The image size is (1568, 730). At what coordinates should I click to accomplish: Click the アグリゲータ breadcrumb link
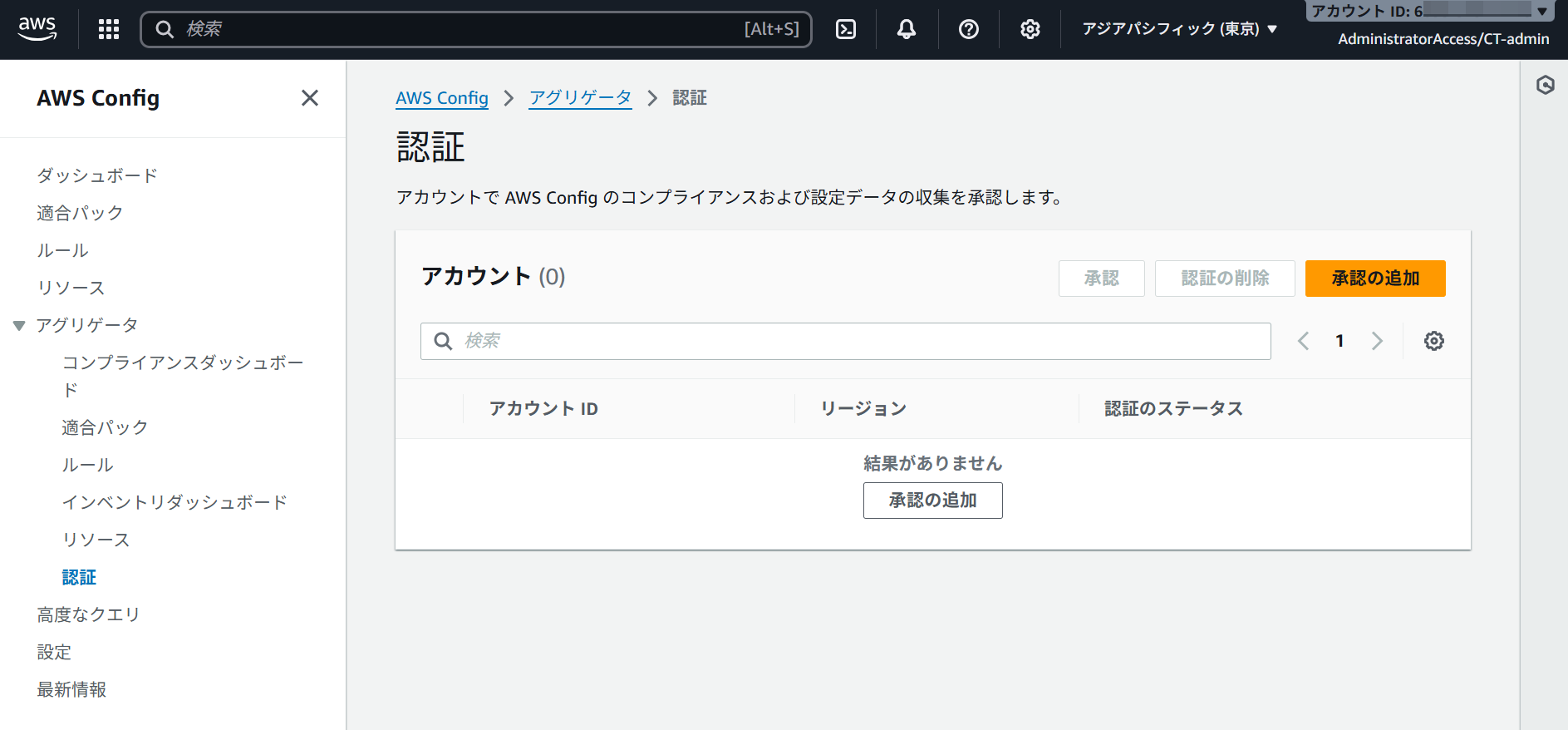tap(580, 98)
